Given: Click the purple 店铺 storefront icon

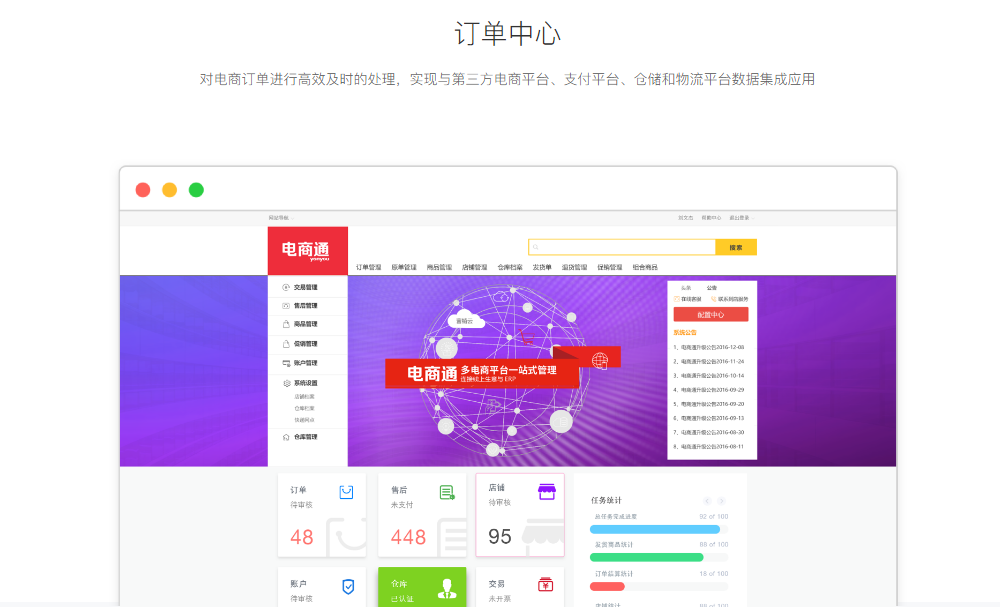Looking at the screenshot, I should point(546,491).
